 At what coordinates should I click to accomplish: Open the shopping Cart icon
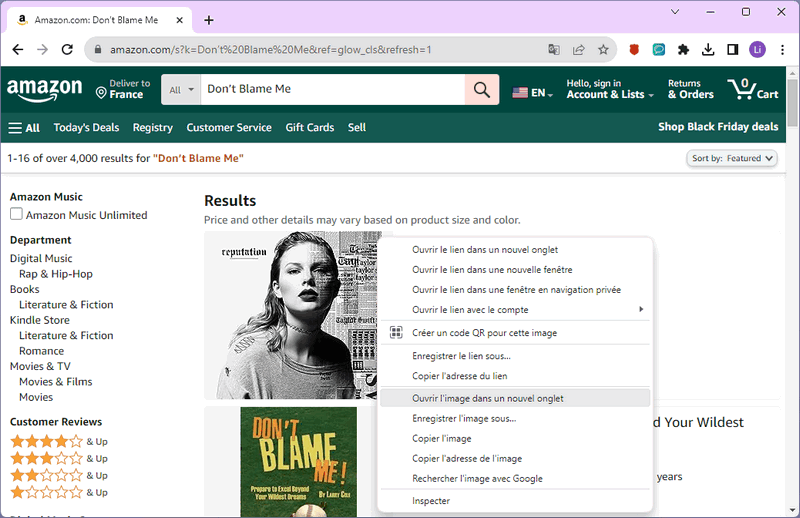753,89
